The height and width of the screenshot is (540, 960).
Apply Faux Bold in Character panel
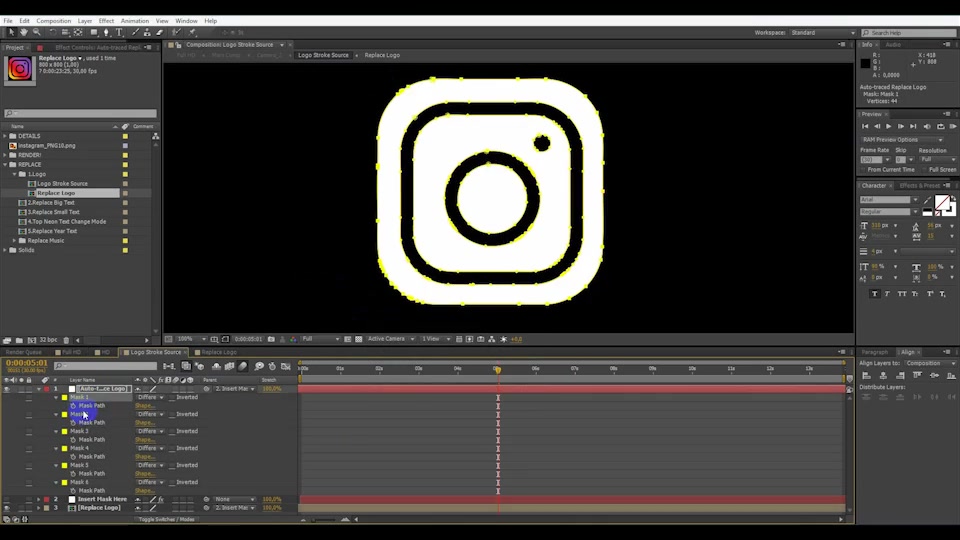pyautogui.click(x=874, y=294)
